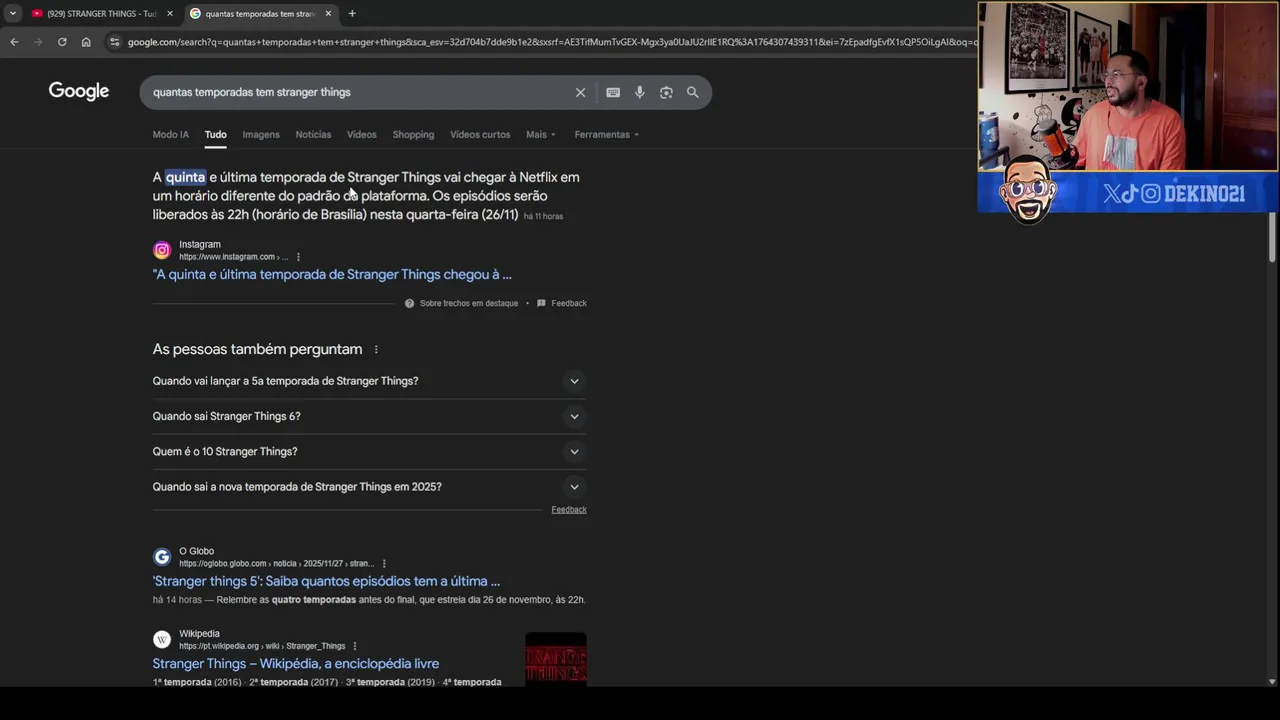Image resolution: width=1280 pixels, height=720 pixels.
Task: Open the three-dot menu beside 'As pessoas também perguntam'
Action: (376, 349)
